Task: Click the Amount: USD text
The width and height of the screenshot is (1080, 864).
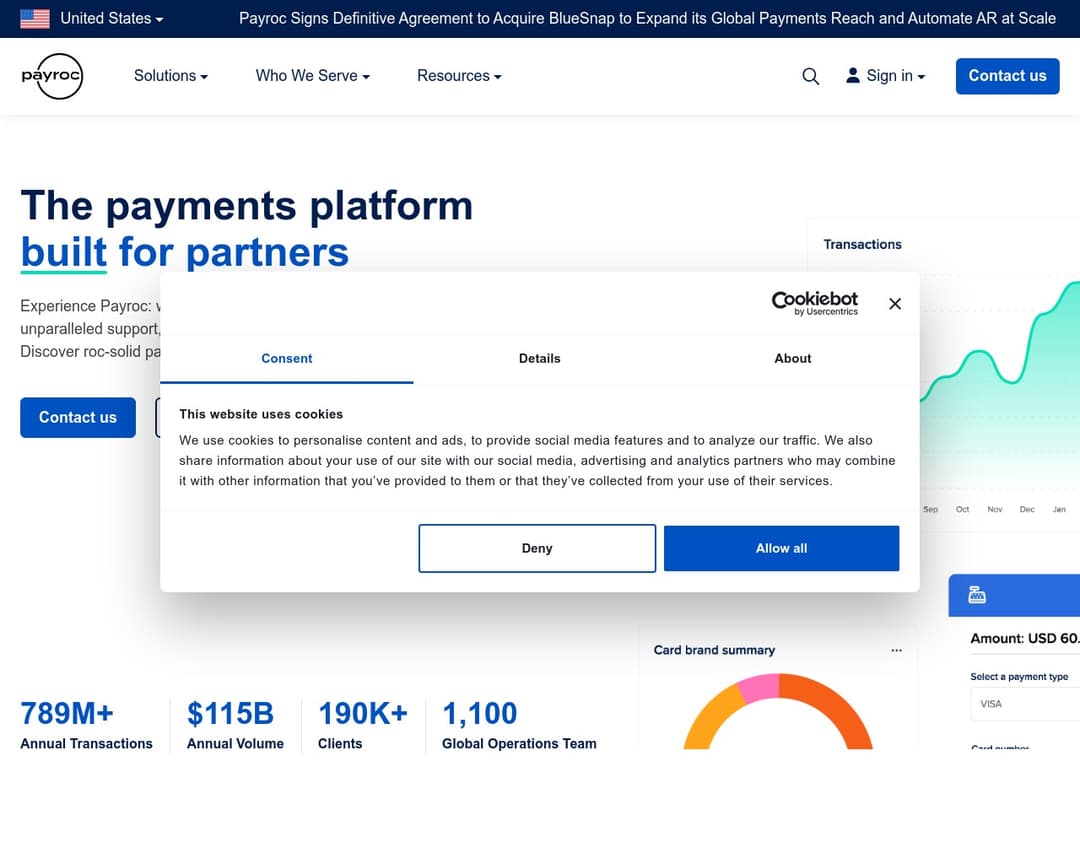Action: click(1024, 639)
